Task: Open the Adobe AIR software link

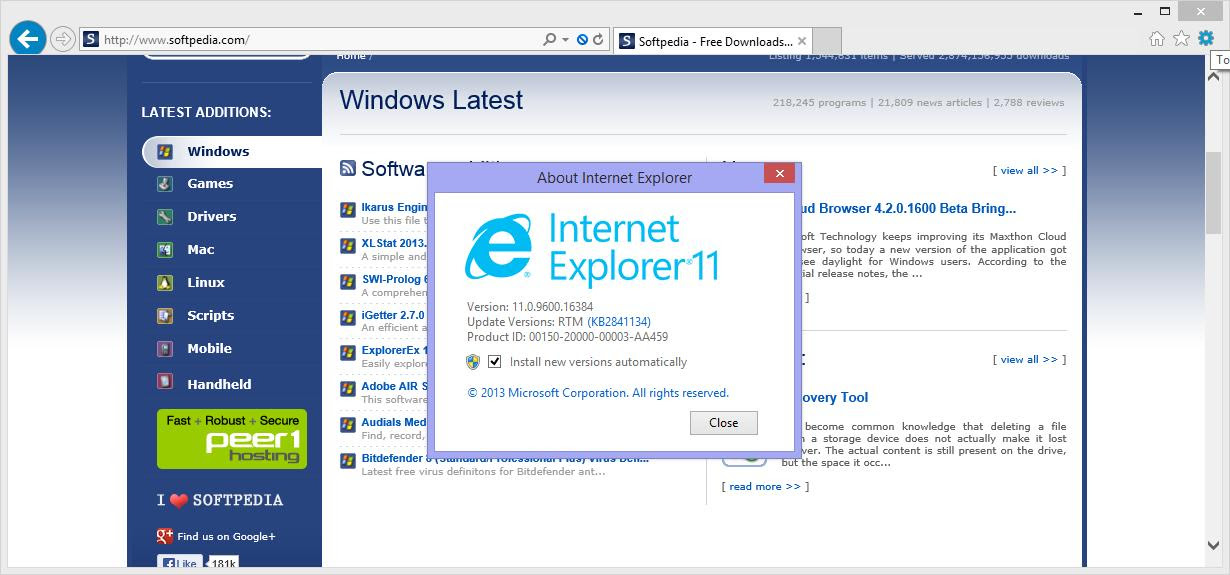Action: click(394, 386)
